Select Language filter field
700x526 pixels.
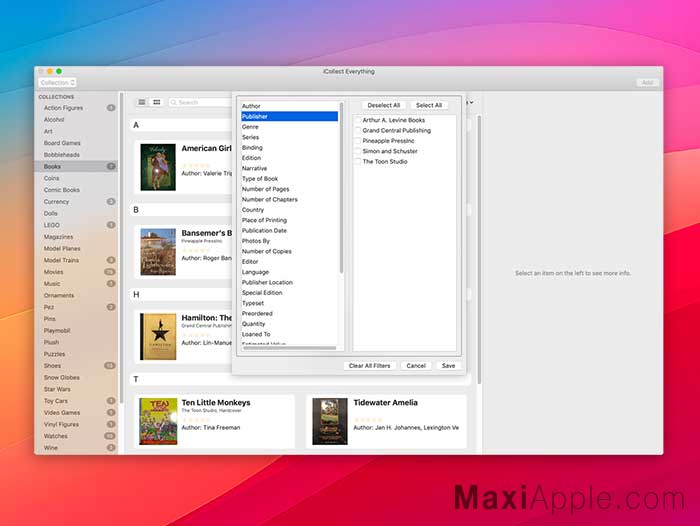point(289,272)
